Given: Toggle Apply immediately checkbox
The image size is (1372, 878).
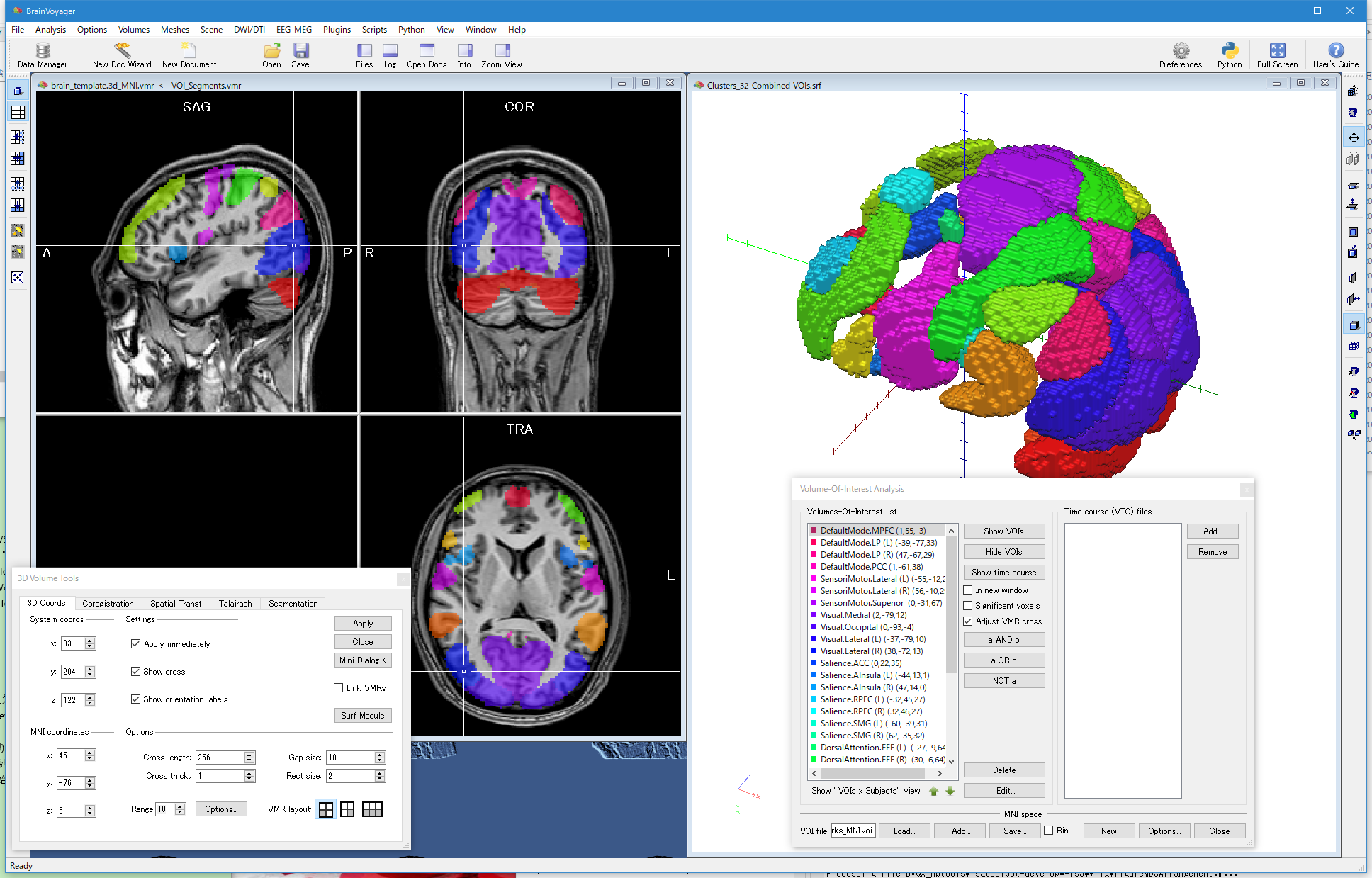Looking at the screenshot, I should (135, 644).
